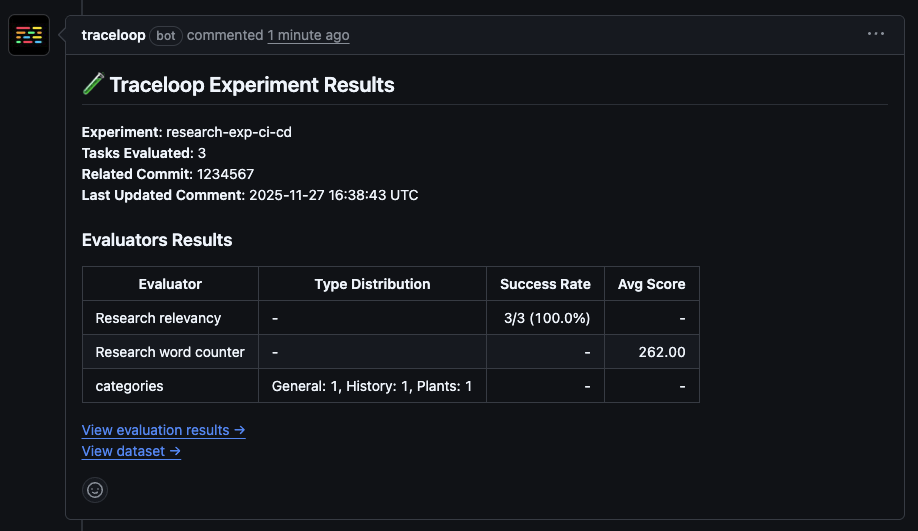Viewport: 918px width, 531px height.
Task: Click the traceloop bot avatar icon
Action: pos(29,35)
